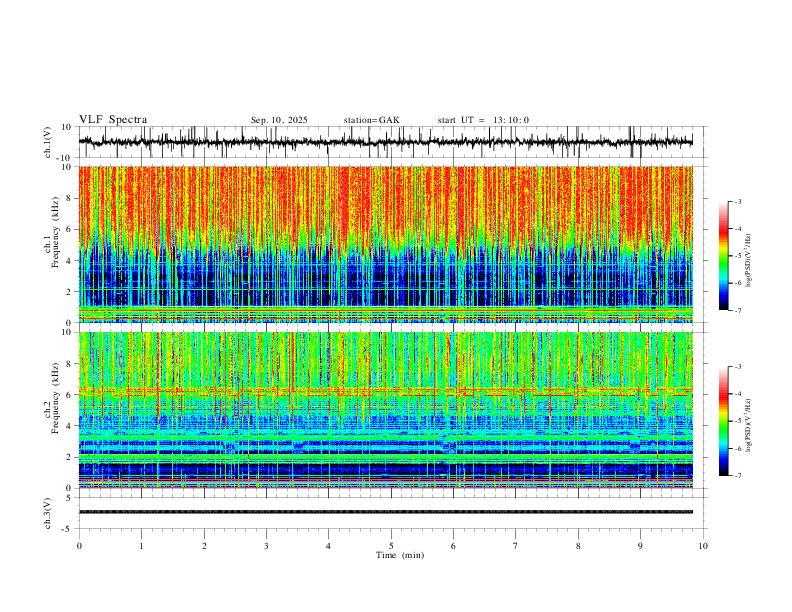The width and height of the screenshot is (792, 612).
Task: Click the "-7" tick on ch.2 colorbar
Action: (738, 475)
